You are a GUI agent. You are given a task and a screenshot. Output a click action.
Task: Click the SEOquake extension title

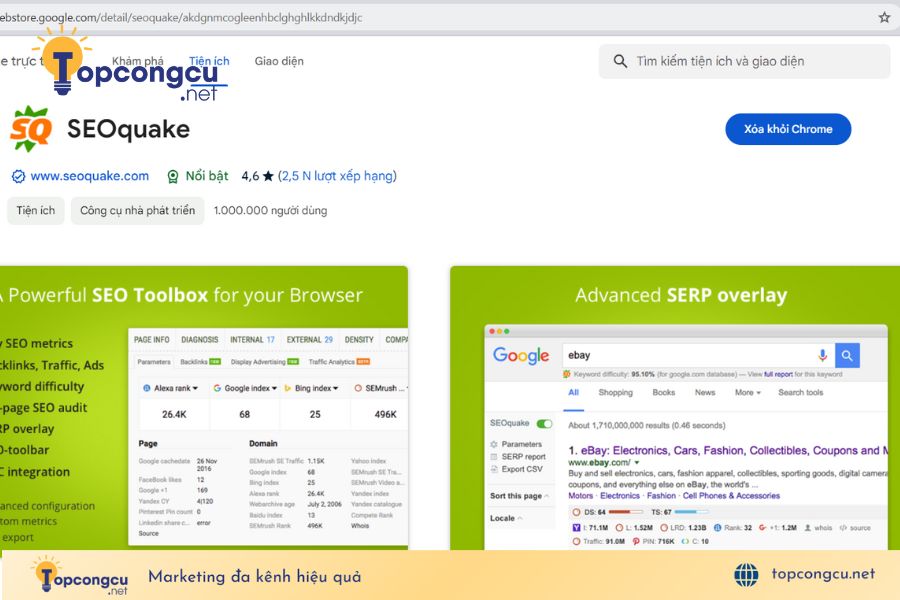click(129, 130)
